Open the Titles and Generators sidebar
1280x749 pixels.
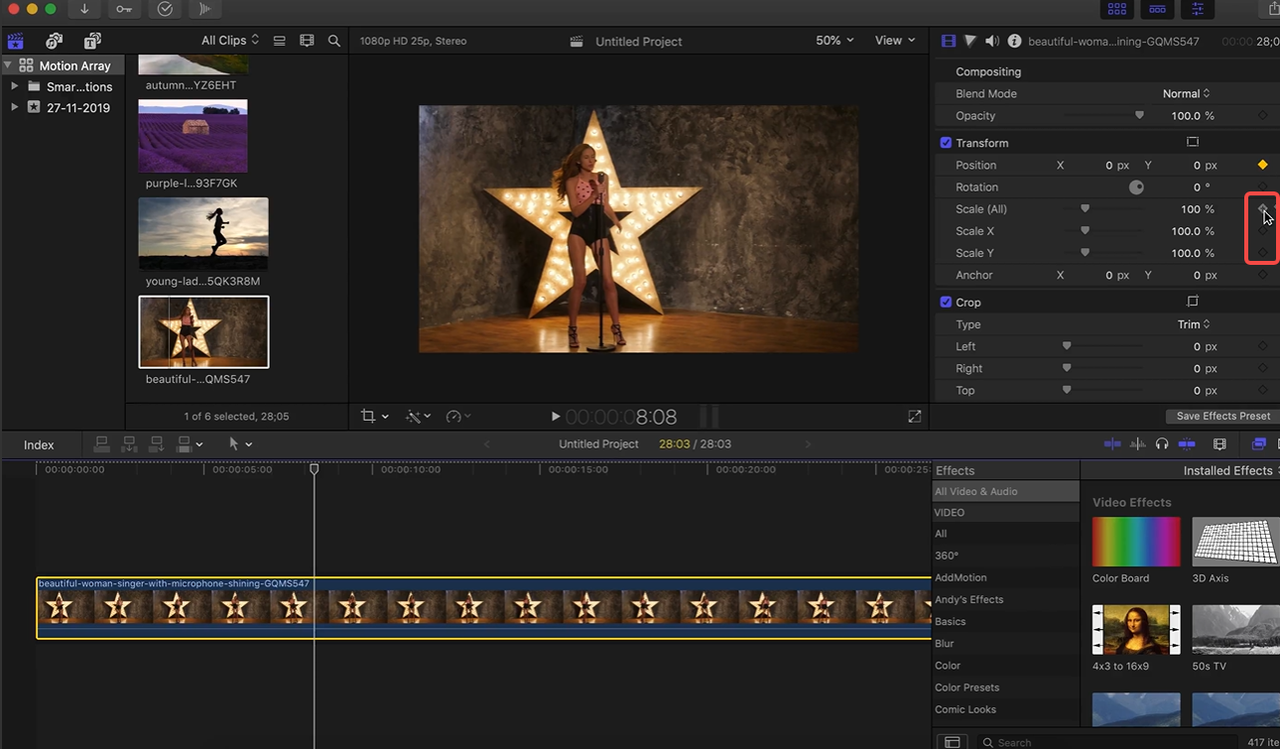92,40
